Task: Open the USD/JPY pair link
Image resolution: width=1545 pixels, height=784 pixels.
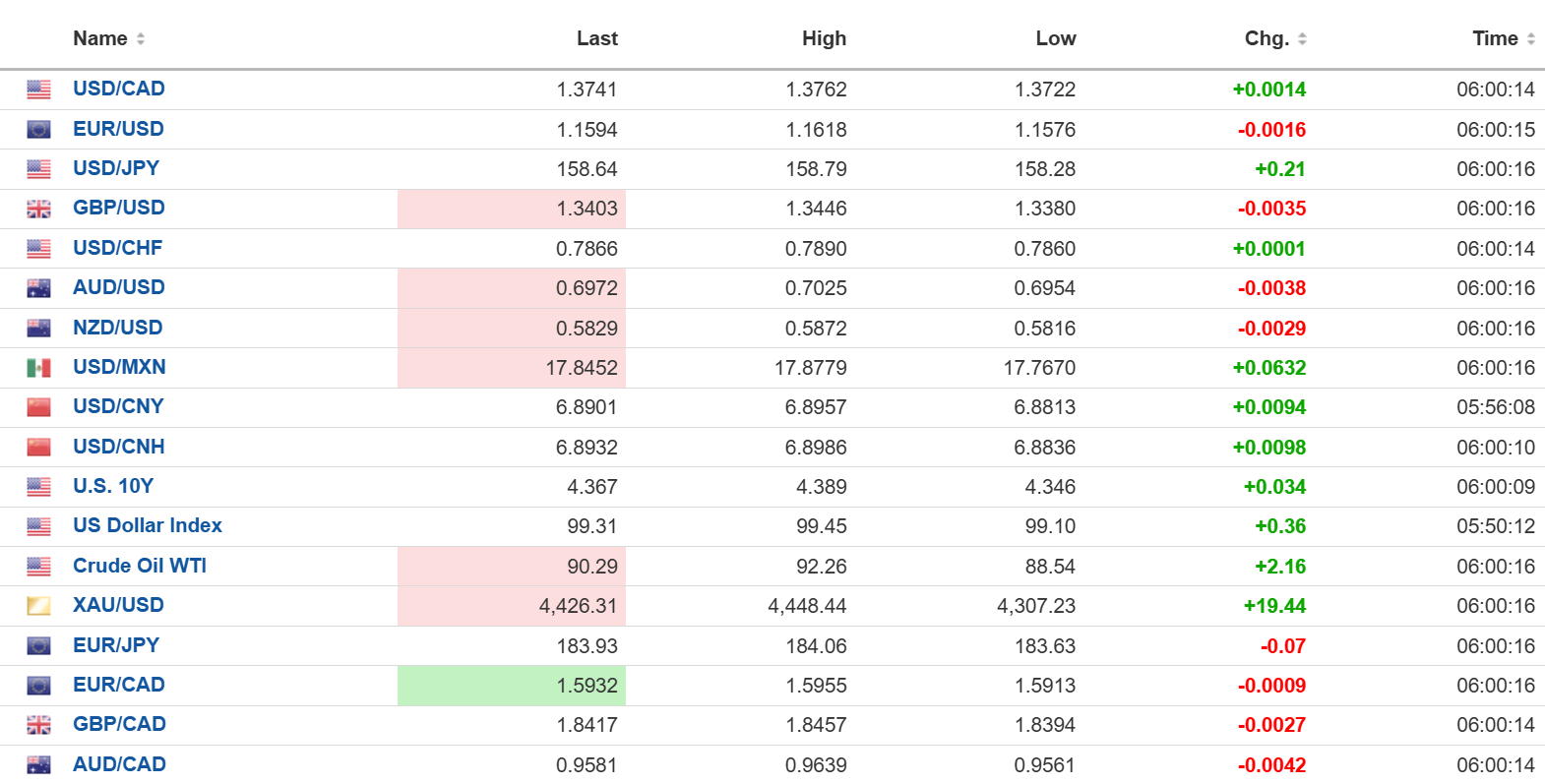Action: [116, 168]
